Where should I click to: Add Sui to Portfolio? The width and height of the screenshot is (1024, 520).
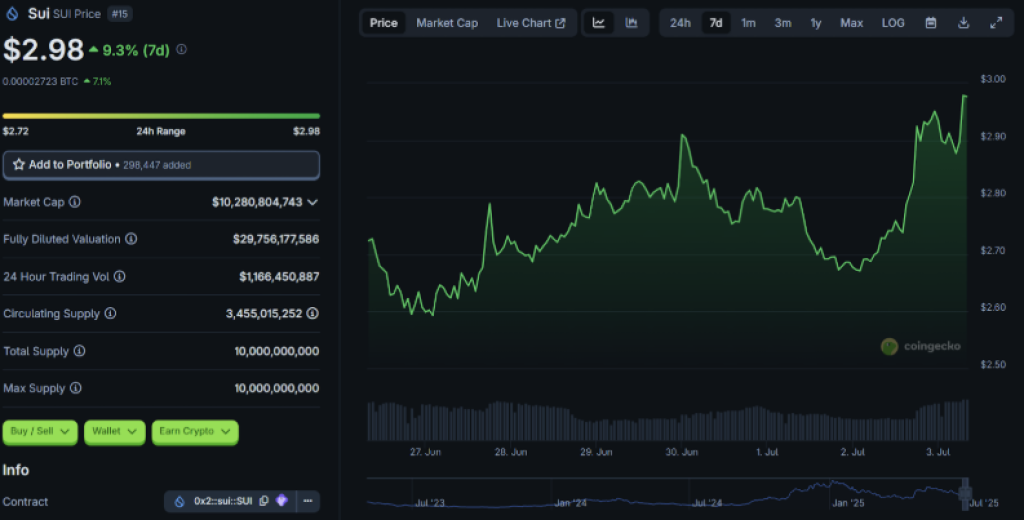tap(161, 165)
